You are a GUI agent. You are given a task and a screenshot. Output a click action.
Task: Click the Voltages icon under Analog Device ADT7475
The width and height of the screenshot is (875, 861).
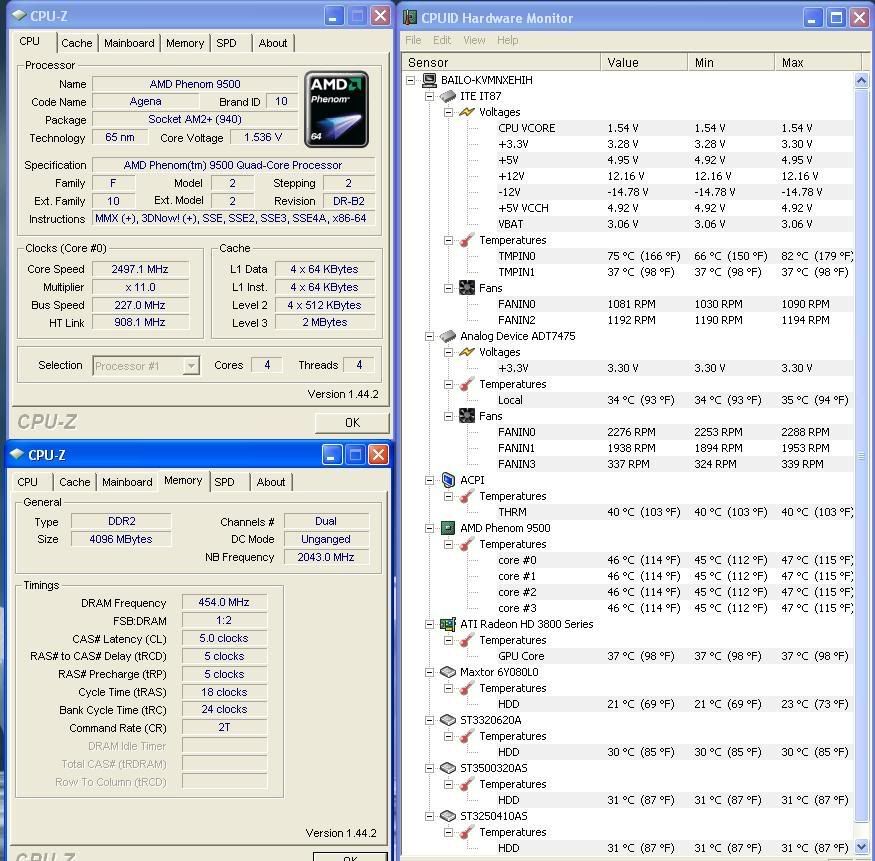(467, 352)
